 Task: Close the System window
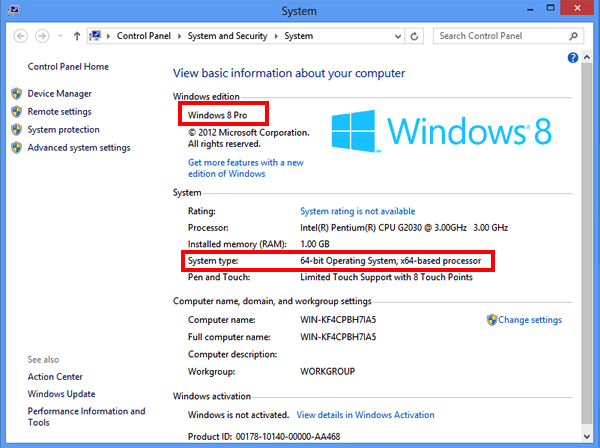(577, 8)
